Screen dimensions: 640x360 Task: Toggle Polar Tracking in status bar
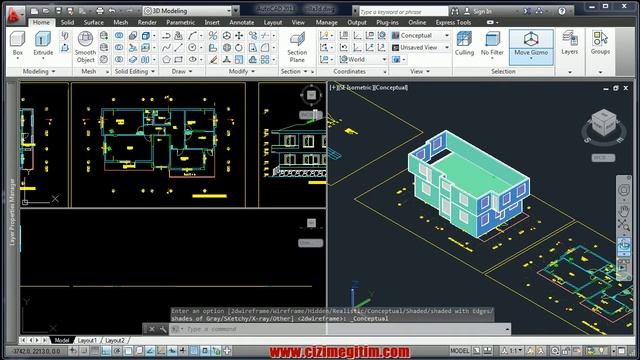117,351
